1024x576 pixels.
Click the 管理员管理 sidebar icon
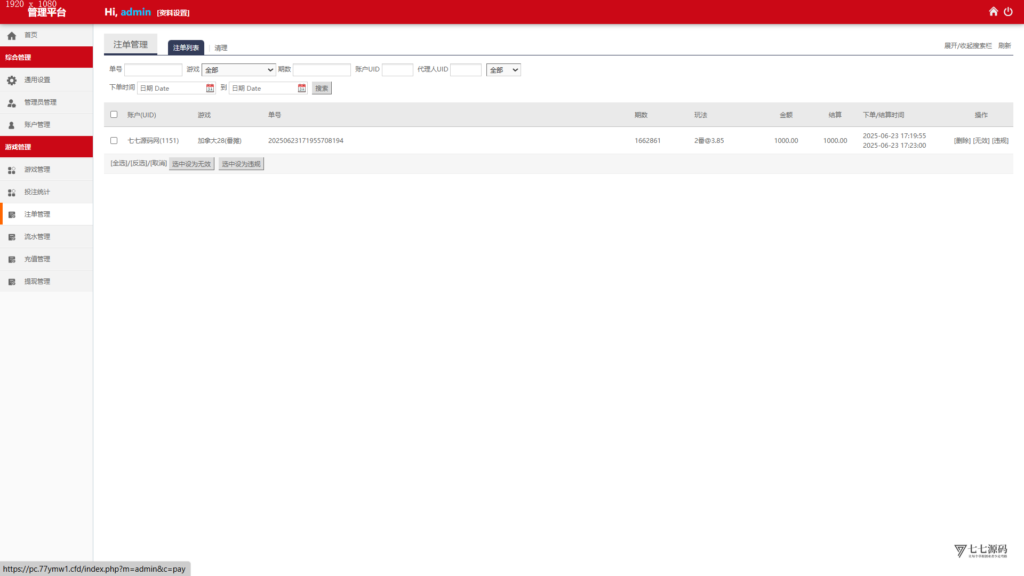[12, 103]
